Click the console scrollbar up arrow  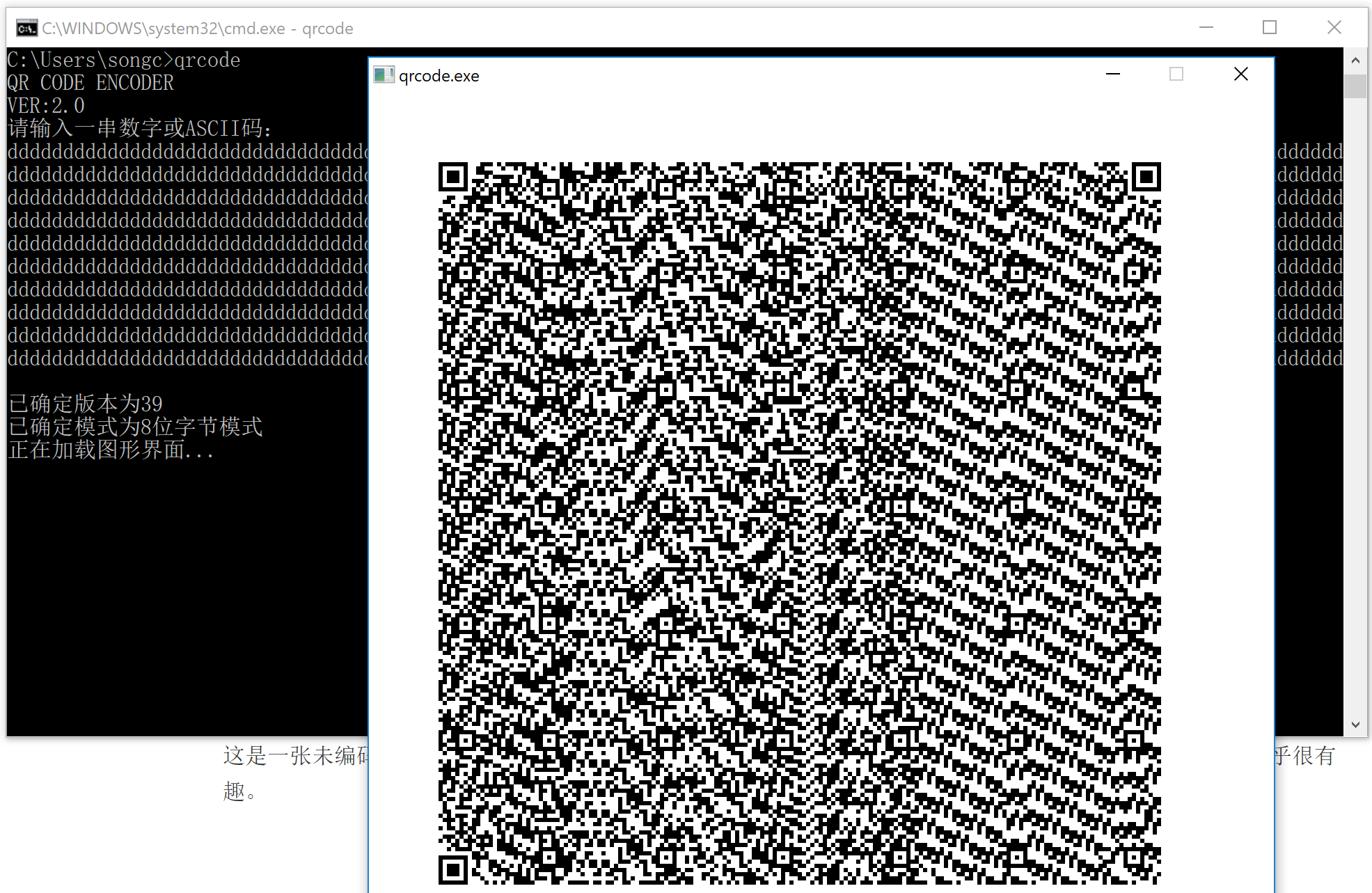click(x=1355, y=61)
